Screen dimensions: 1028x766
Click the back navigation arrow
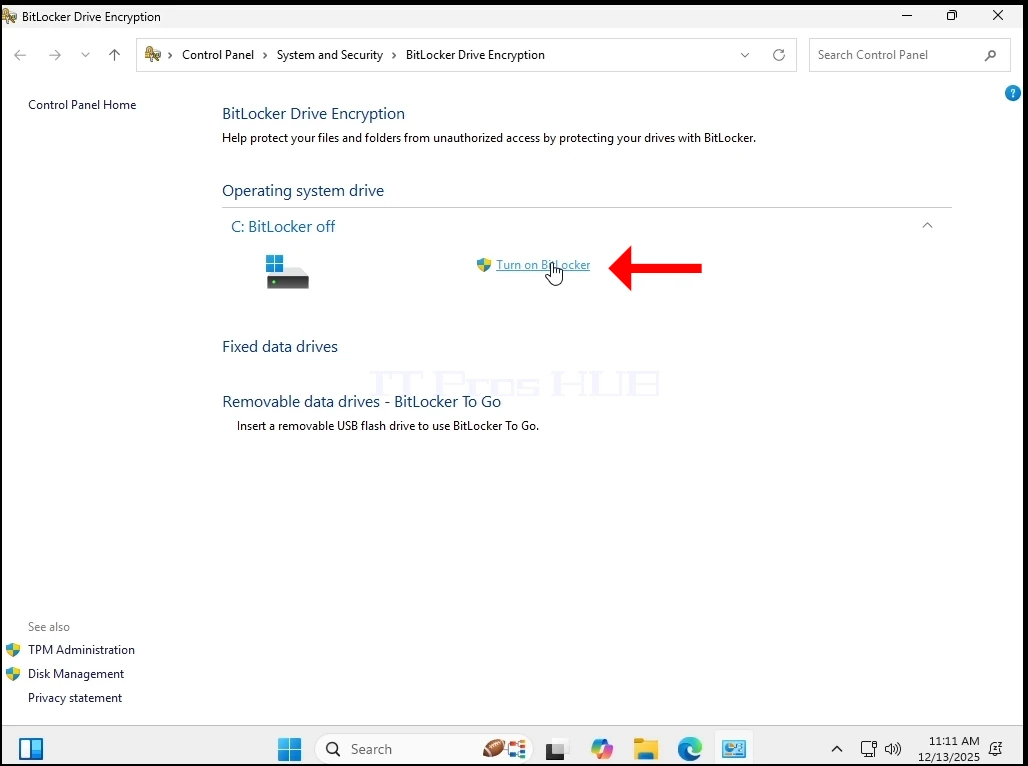tap(20, 55)
